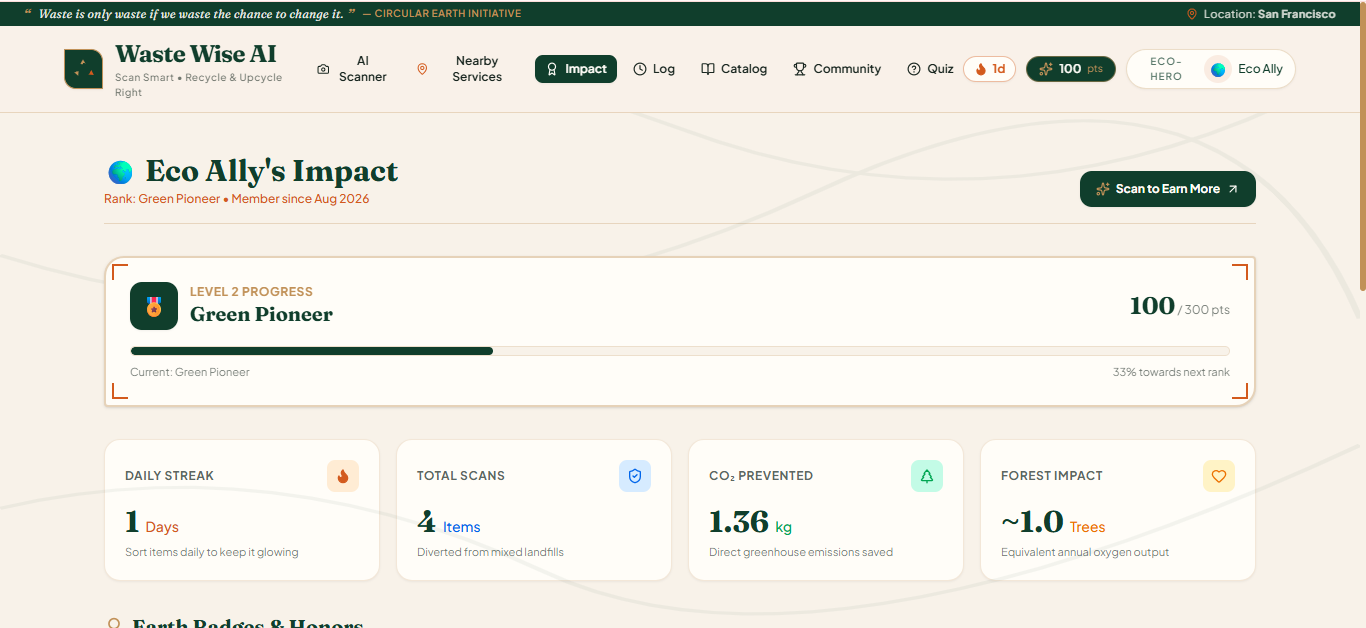Viewport: 1366px width, 628px height.
Task: Click the Level 2 progress bar
Action: pyautogui.click(x=680, y=351)
